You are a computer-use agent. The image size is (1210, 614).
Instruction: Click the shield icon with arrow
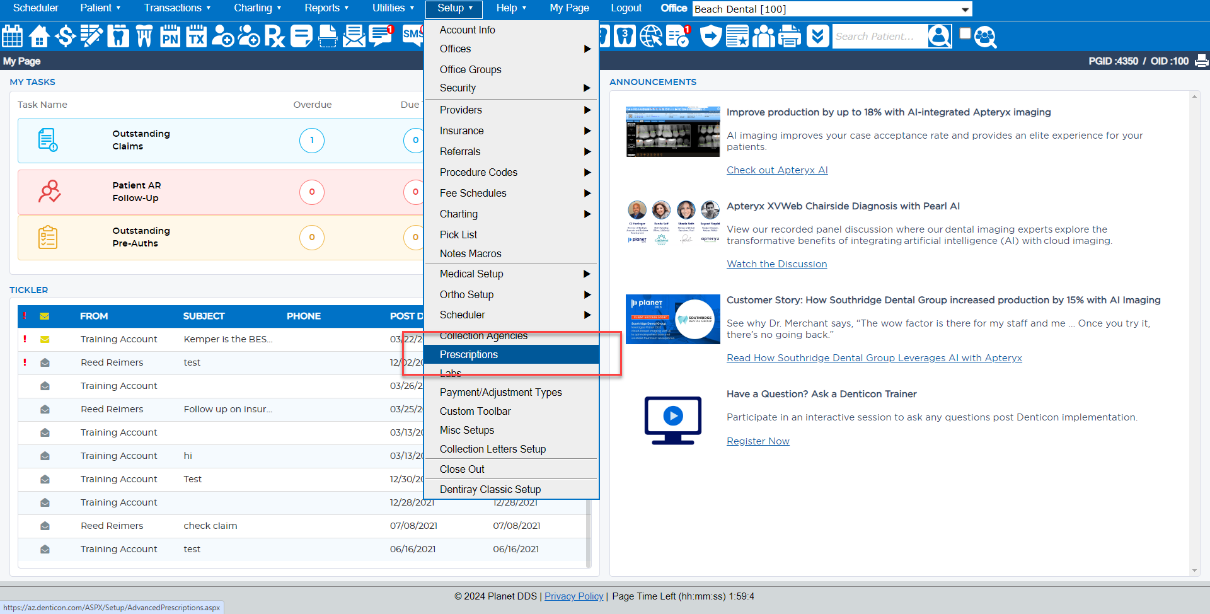pos(709,36)
